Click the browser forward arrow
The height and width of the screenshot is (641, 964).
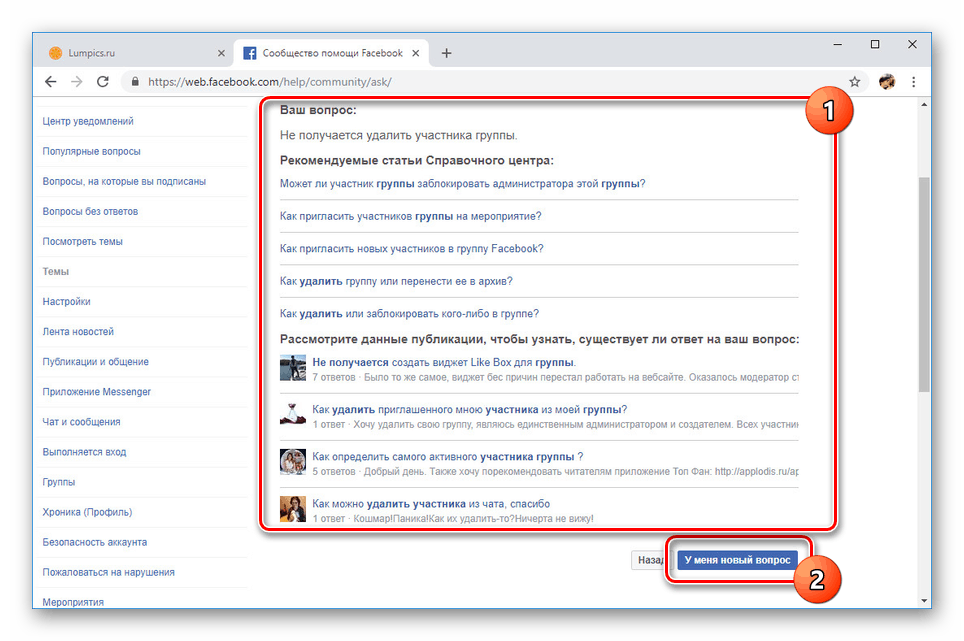tap(76, 82)
